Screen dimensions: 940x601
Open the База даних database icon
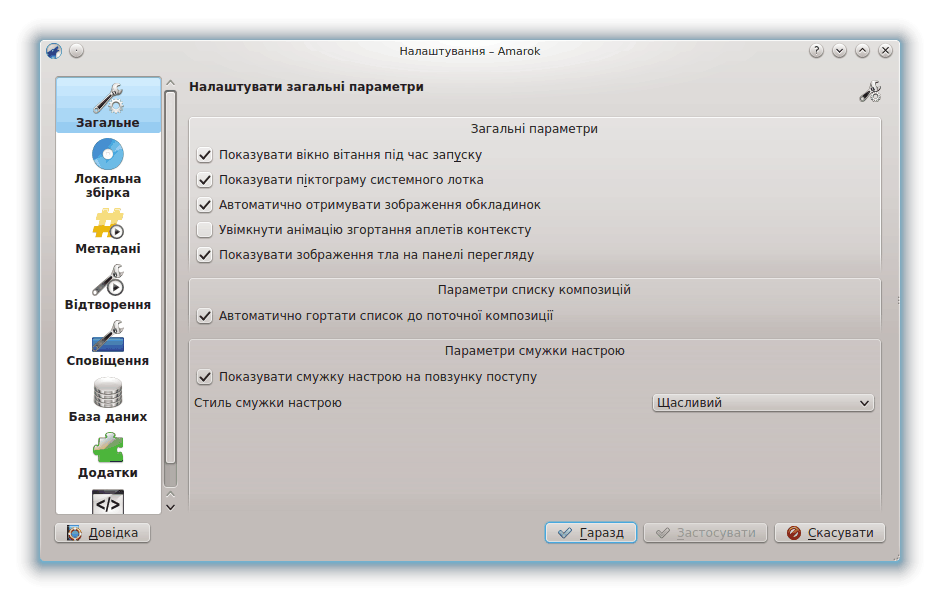(x=108, y=392)
